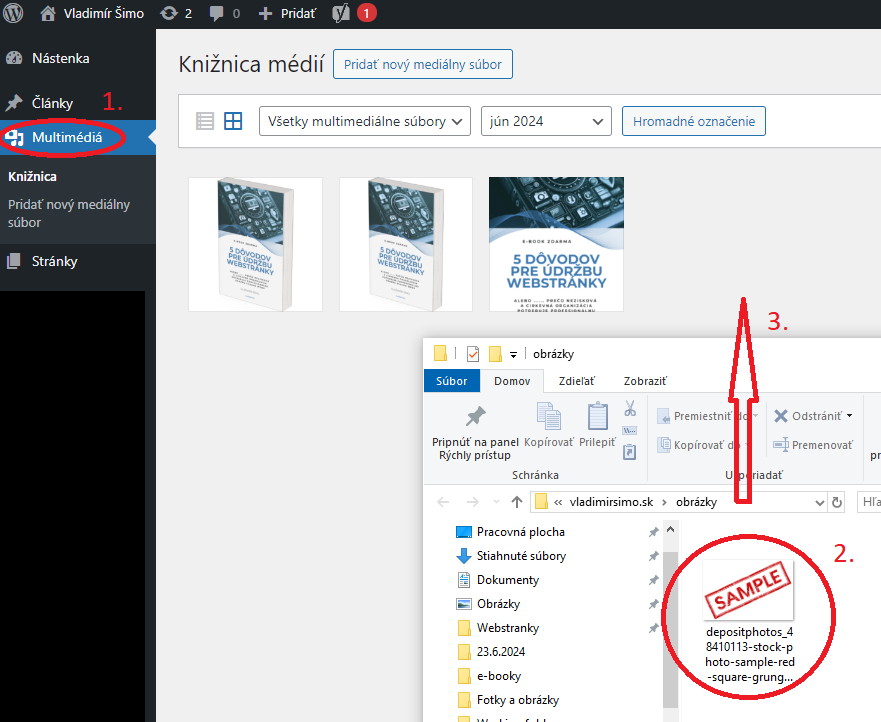Open the quick access toolbar customize arrow
This screenshot has width=881, height=722.
tap(513, 354)
